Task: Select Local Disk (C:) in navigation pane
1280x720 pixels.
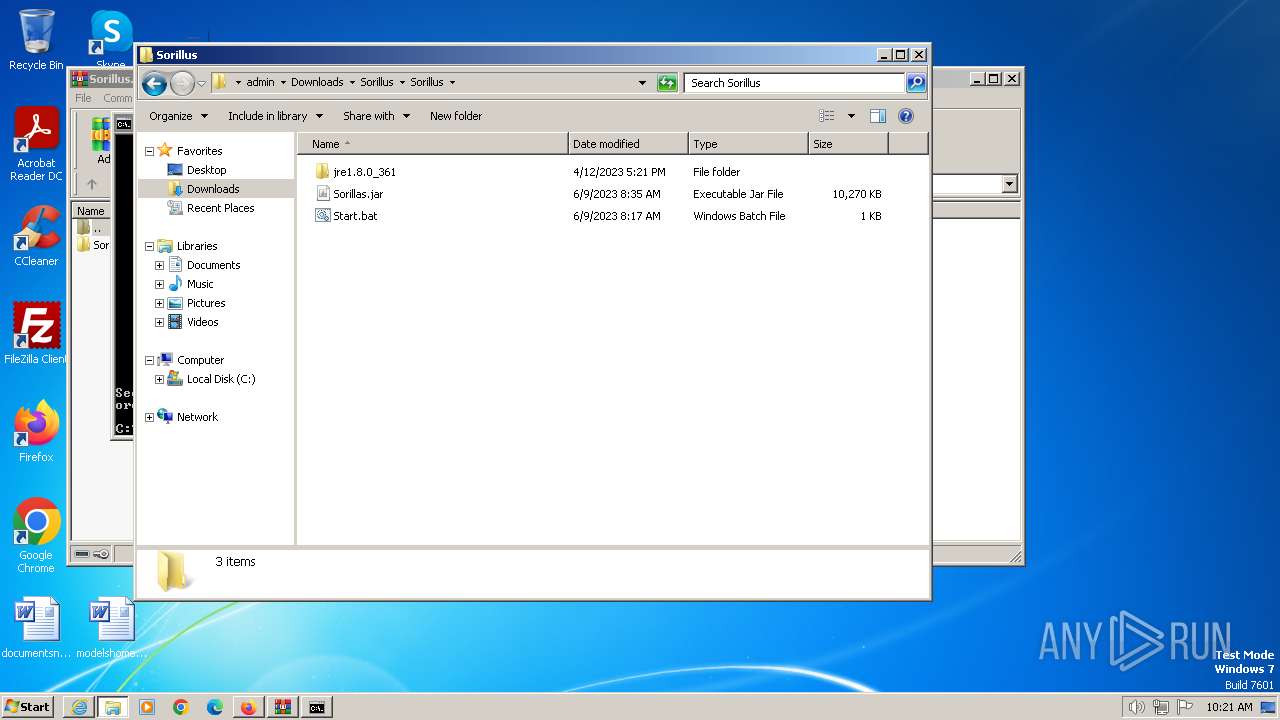Action: tap(220, 379)
